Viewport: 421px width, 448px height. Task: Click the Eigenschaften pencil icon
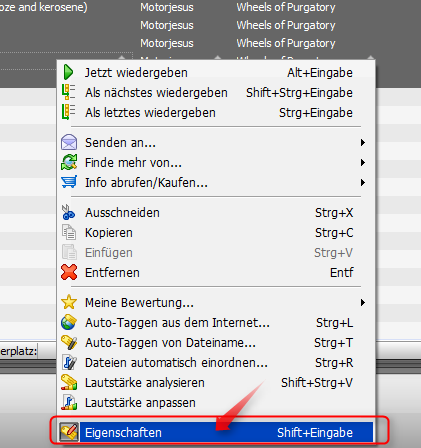(x=69, y=432)
